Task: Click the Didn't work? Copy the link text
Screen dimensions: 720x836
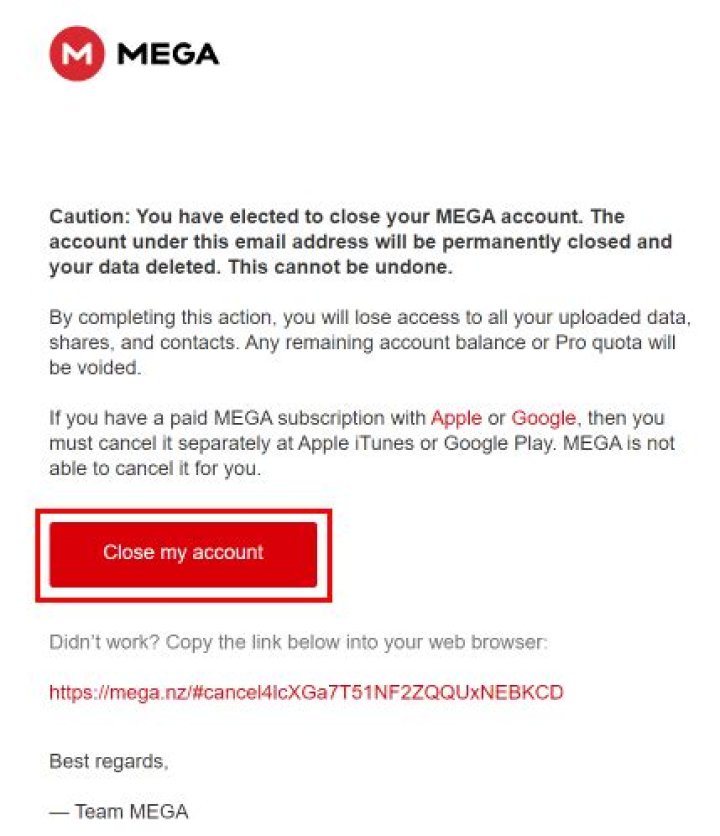Action: coord(298,642)
